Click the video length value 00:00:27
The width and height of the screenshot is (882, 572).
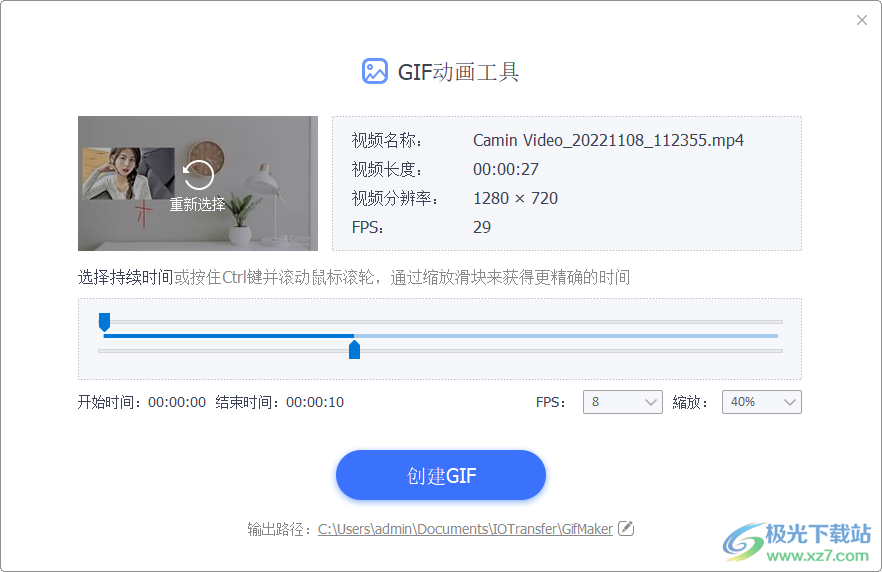[506, 169]
